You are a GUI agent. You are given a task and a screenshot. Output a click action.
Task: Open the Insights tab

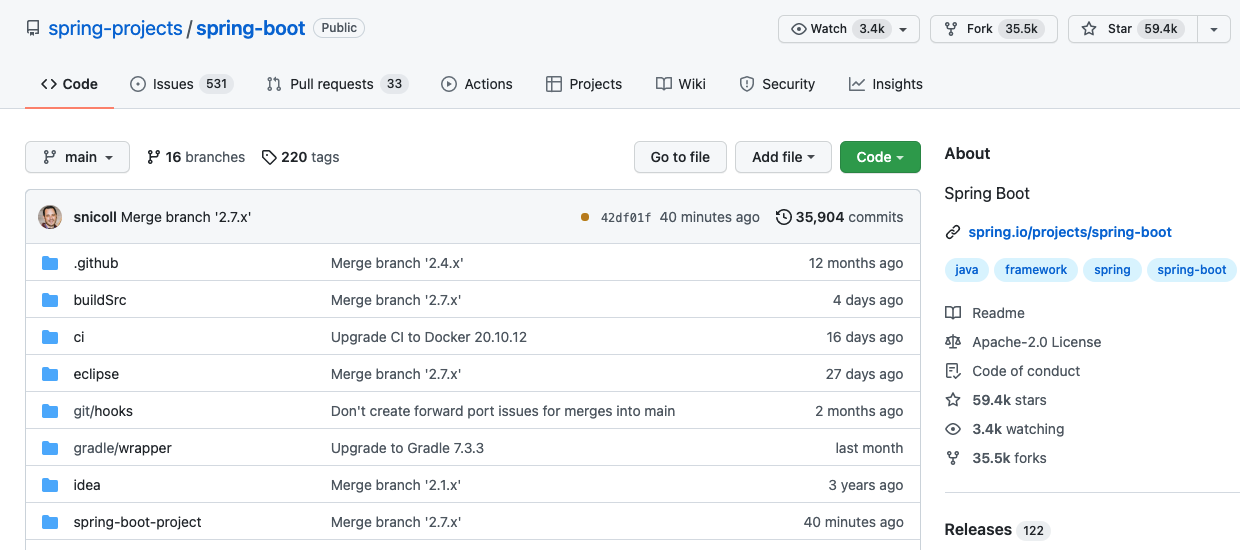point(886,84)
